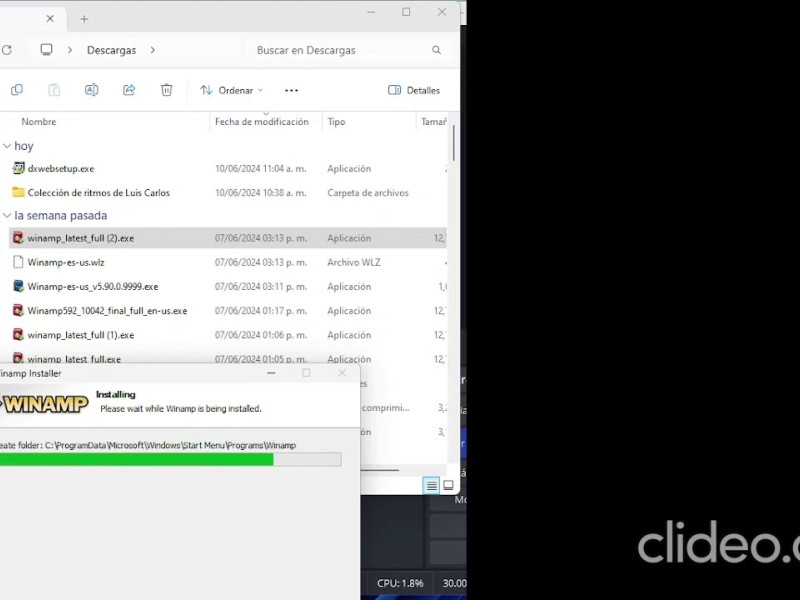800x600 pixels.
Task: Click the green installer progress bar
Action: pyautogui.click(x=170, y=459)
